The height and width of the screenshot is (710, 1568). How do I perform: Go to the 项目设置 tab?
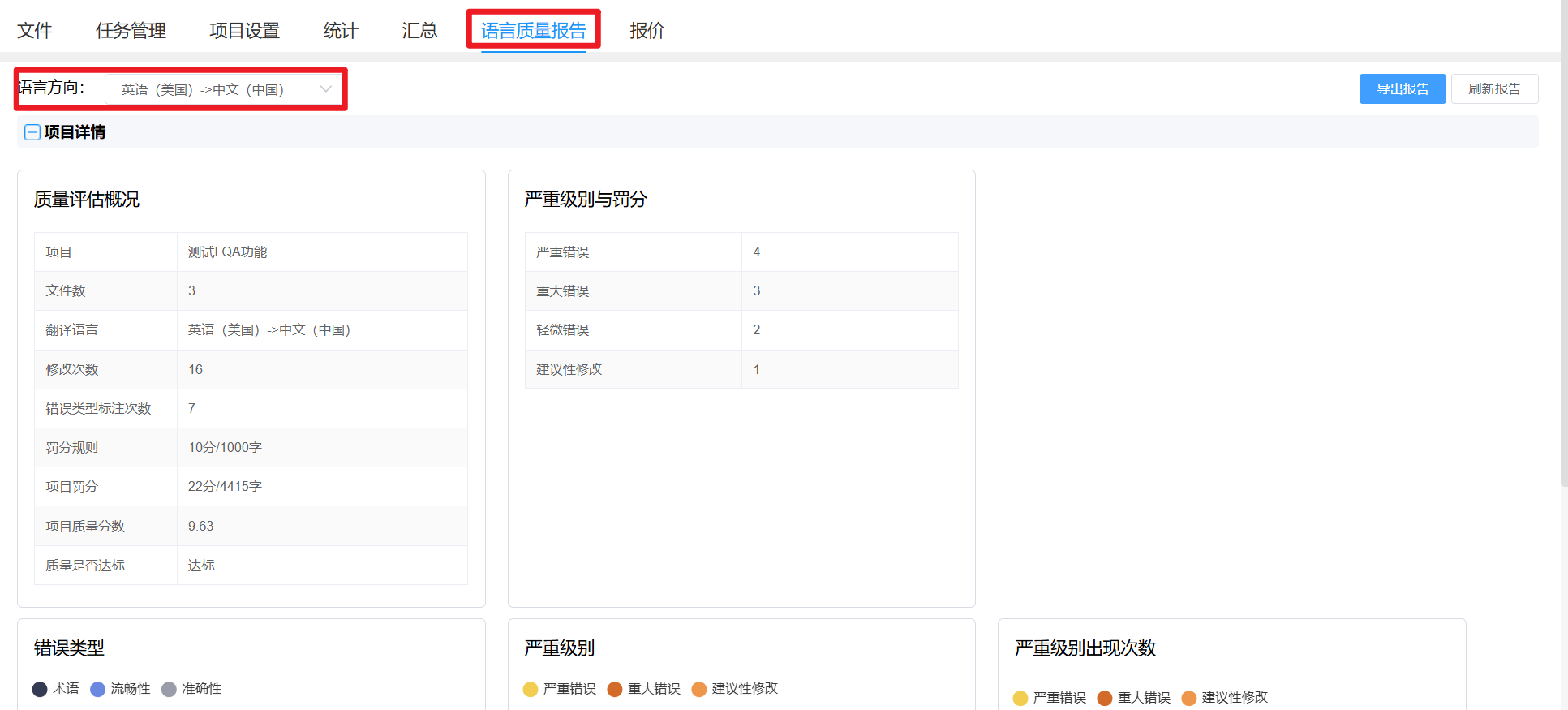tap(244, 31)
